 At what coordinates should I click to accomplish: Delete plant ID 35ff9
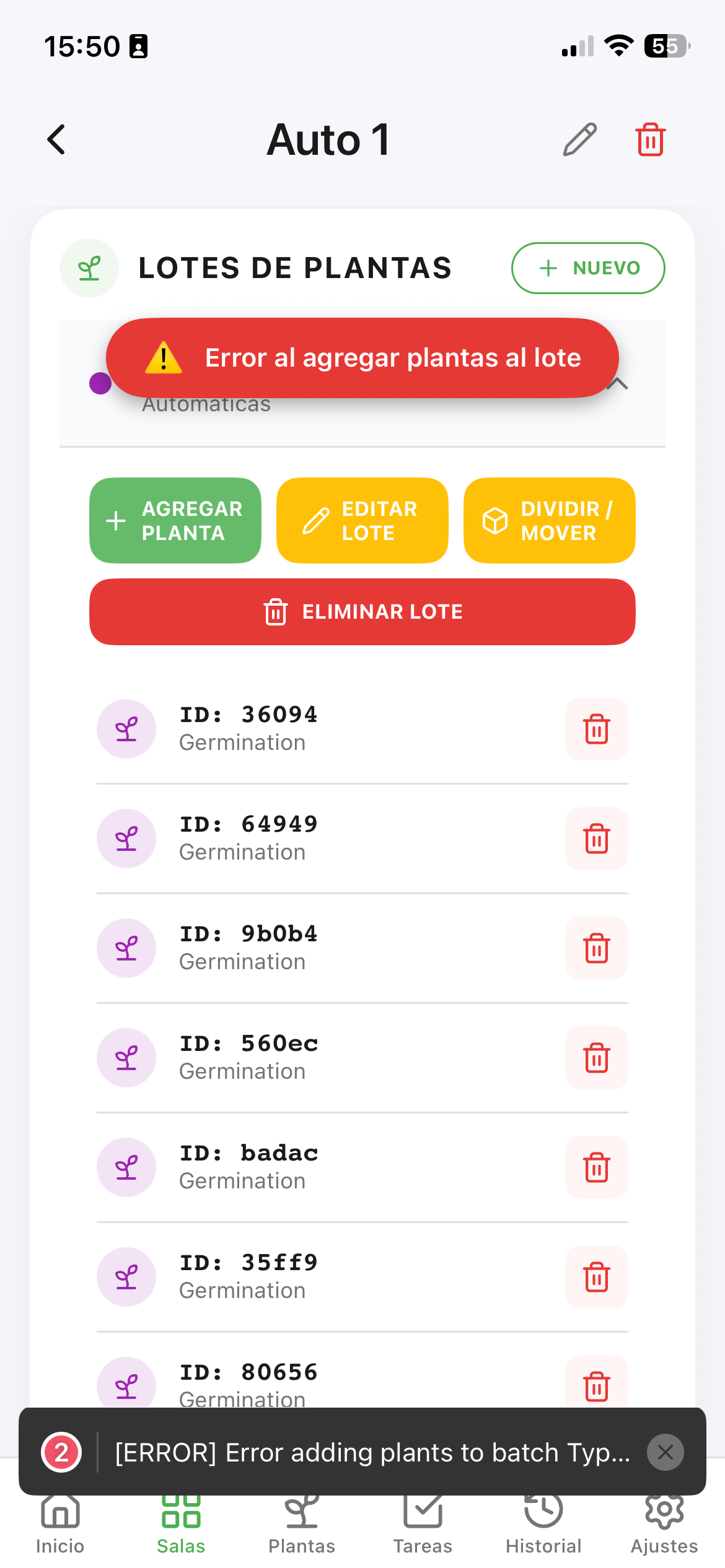tap(596, 1277)
